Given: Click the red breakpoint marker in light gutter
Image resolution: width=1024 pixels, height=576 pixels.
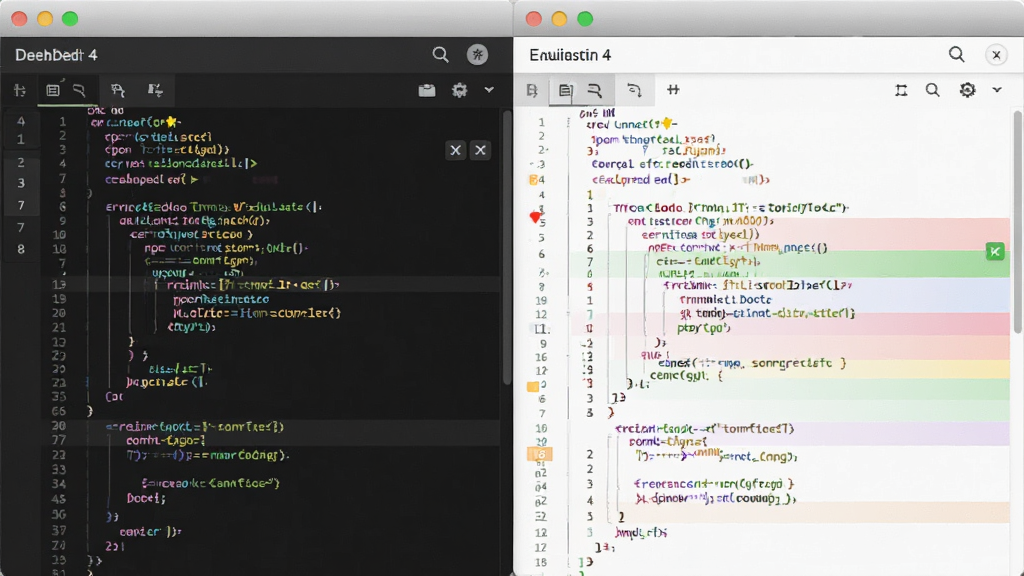Looking at the screenshot, I should point(536,217).
